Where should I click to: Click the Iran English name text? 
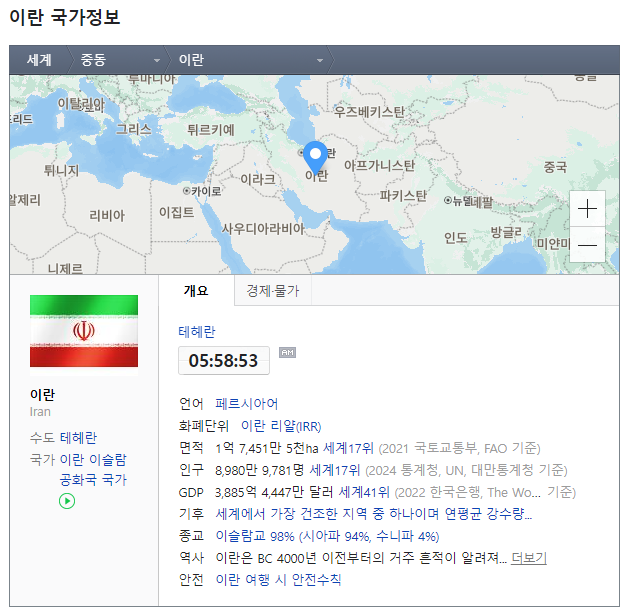[x=40, y=412]
